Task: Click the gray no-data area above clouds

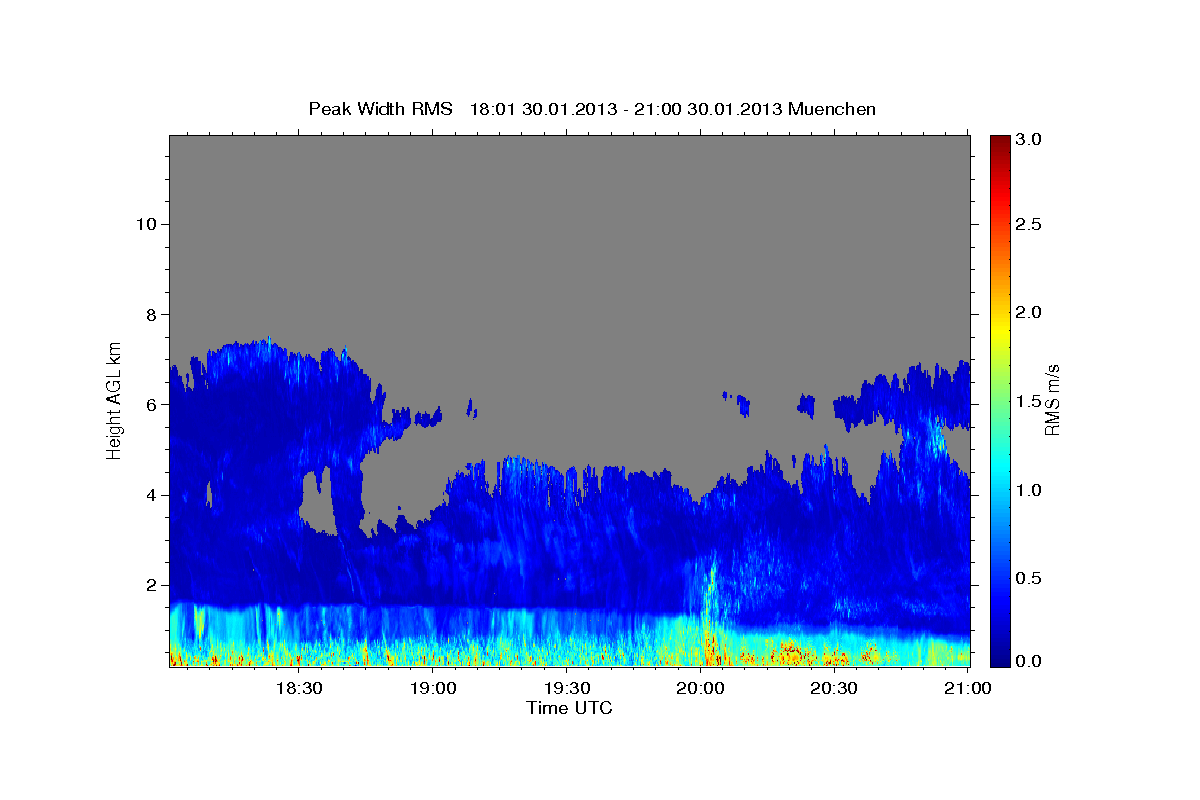Action: tap(570, 240)
